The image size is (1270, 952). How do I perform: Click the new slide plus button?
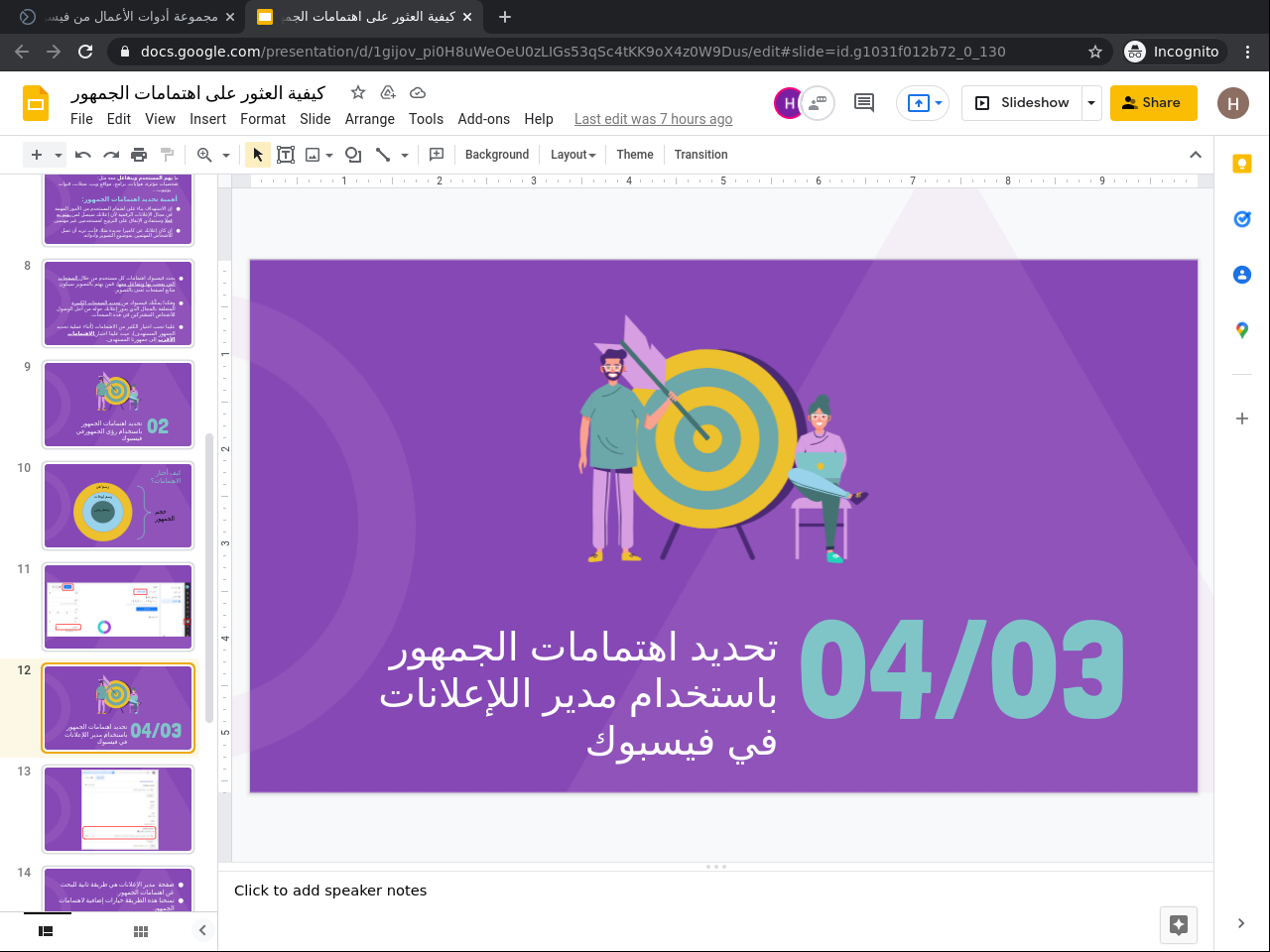(37, 155)
